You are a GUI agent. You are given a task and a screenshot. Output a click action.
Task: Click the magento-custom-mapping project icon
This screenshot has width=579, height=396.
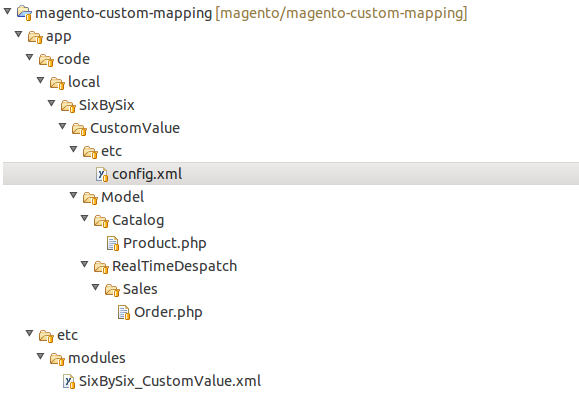(24, 13)
